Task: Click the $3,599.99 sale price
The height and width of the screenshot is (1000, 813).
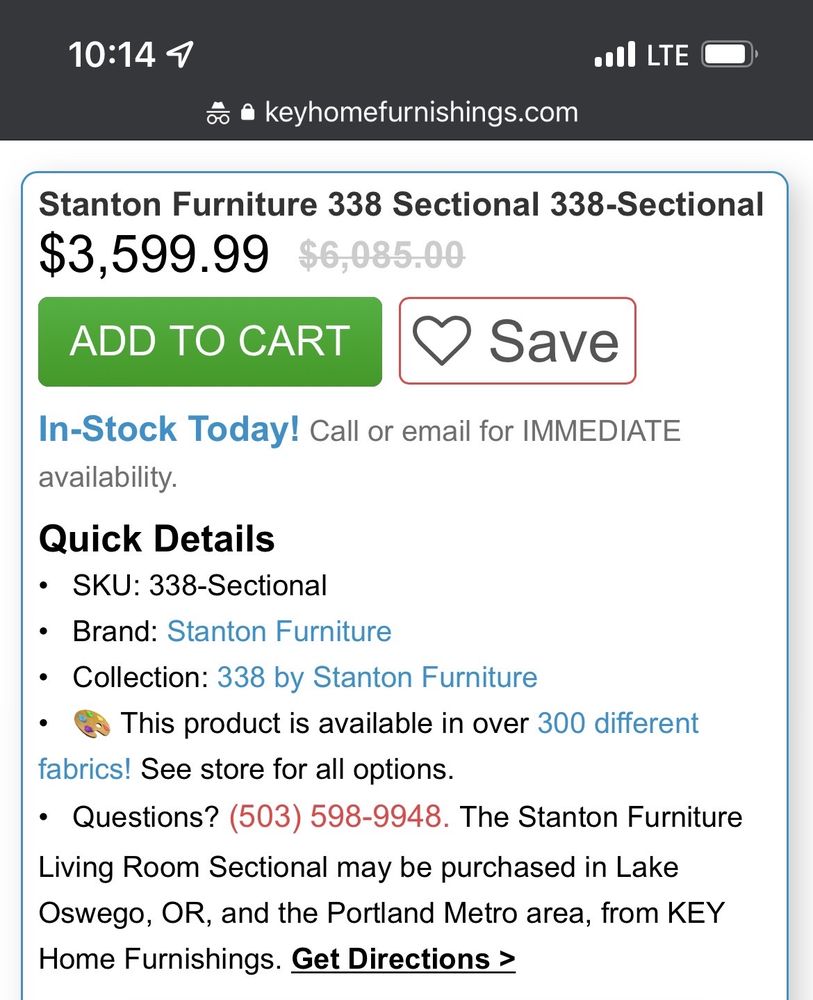Action: (x=154, y=254)
